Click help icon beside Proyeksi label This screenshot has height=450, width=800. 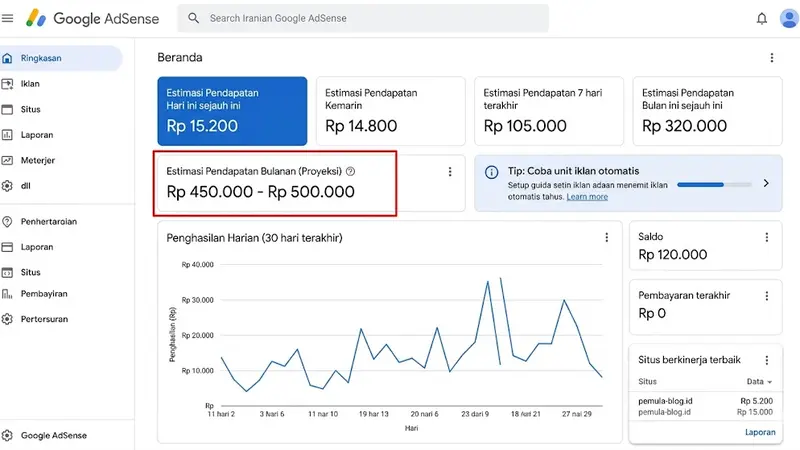point(350,171)
